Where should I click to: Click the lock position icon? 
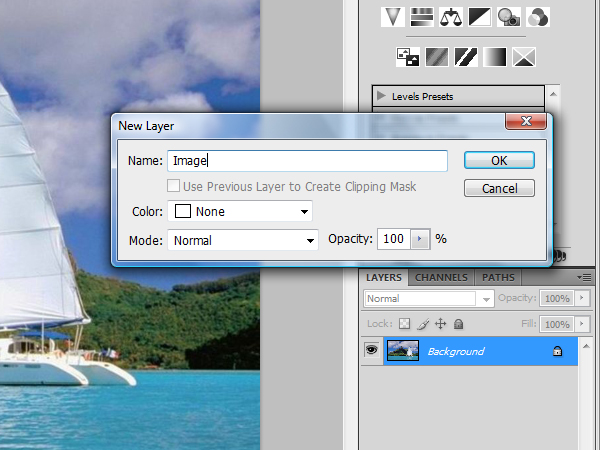(x=440, y=324)
